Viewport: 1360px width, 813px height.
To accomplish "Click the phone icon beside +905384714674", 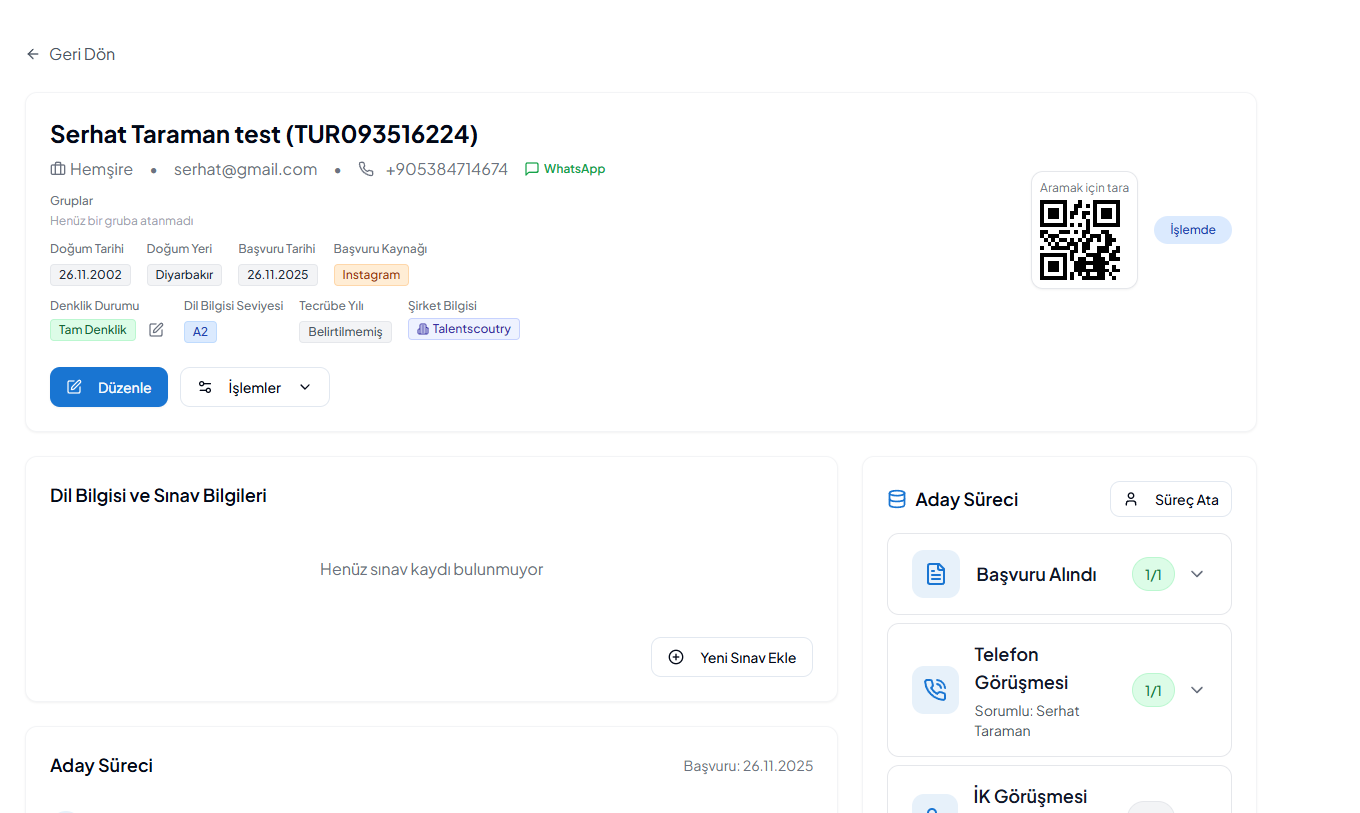I will pyautogui.click(x=366, y=169).
